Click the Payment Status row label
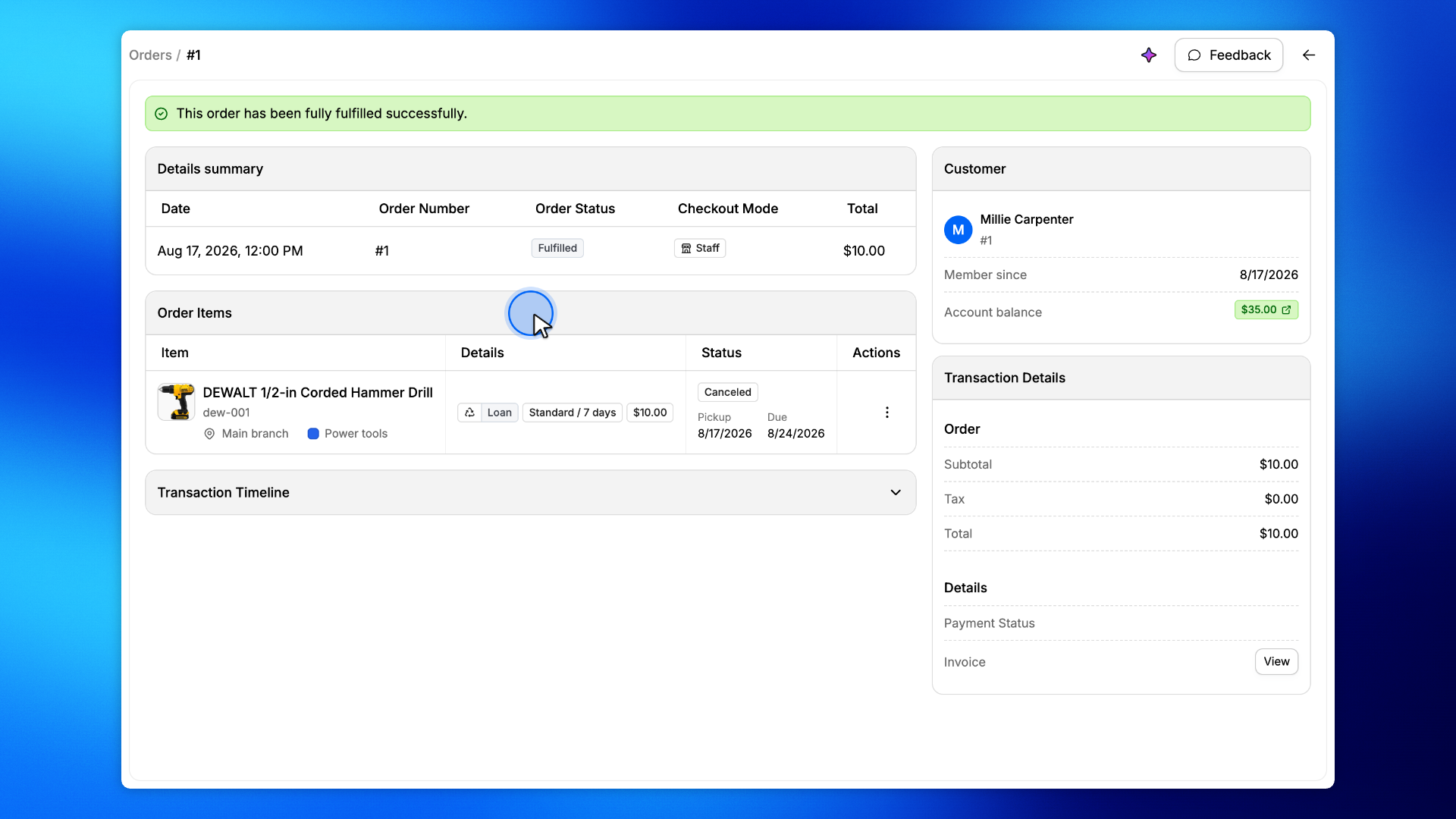The image size is (1456, 819). coord(990,623)
